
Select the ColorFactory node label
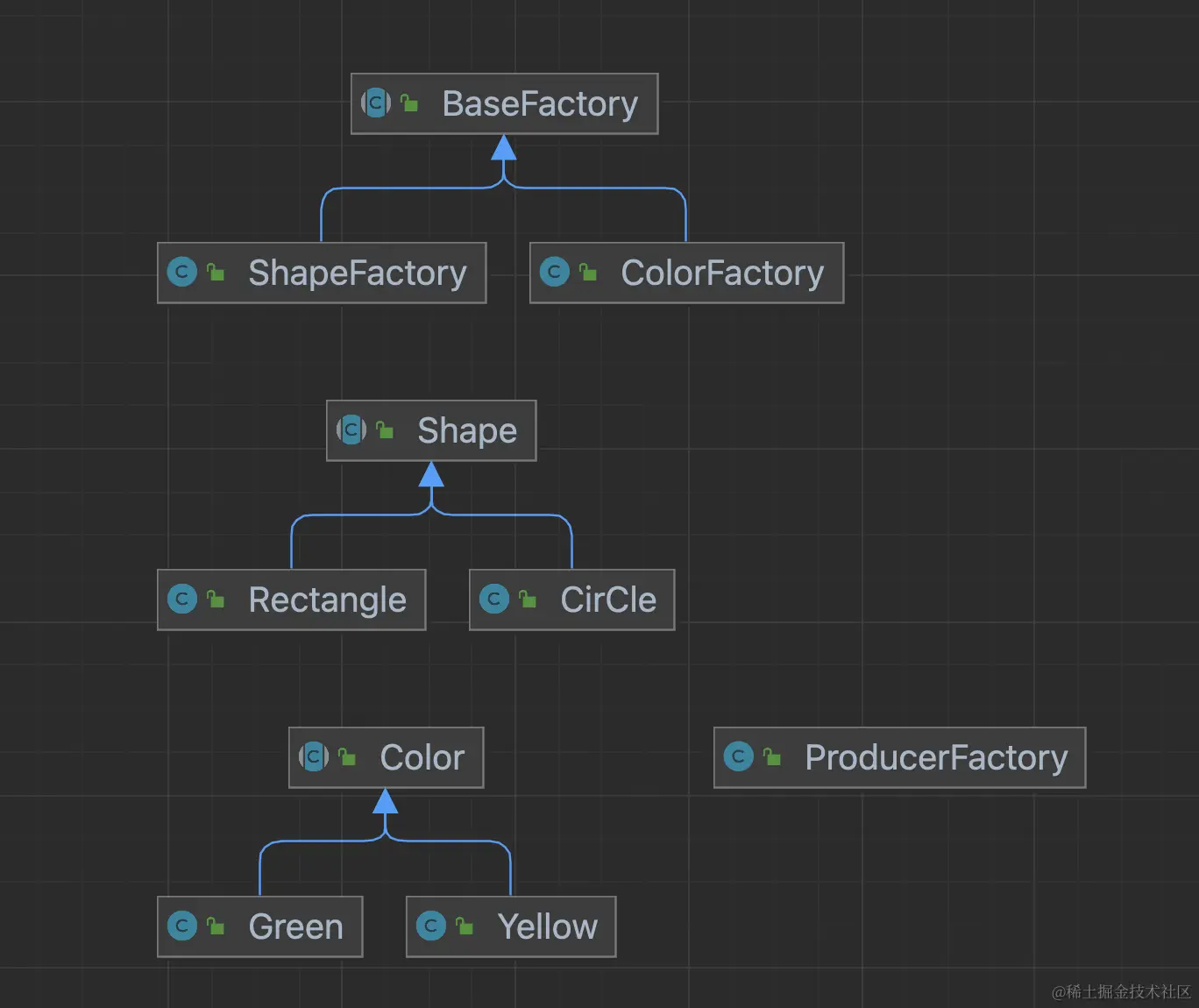[x=721, y=273]
